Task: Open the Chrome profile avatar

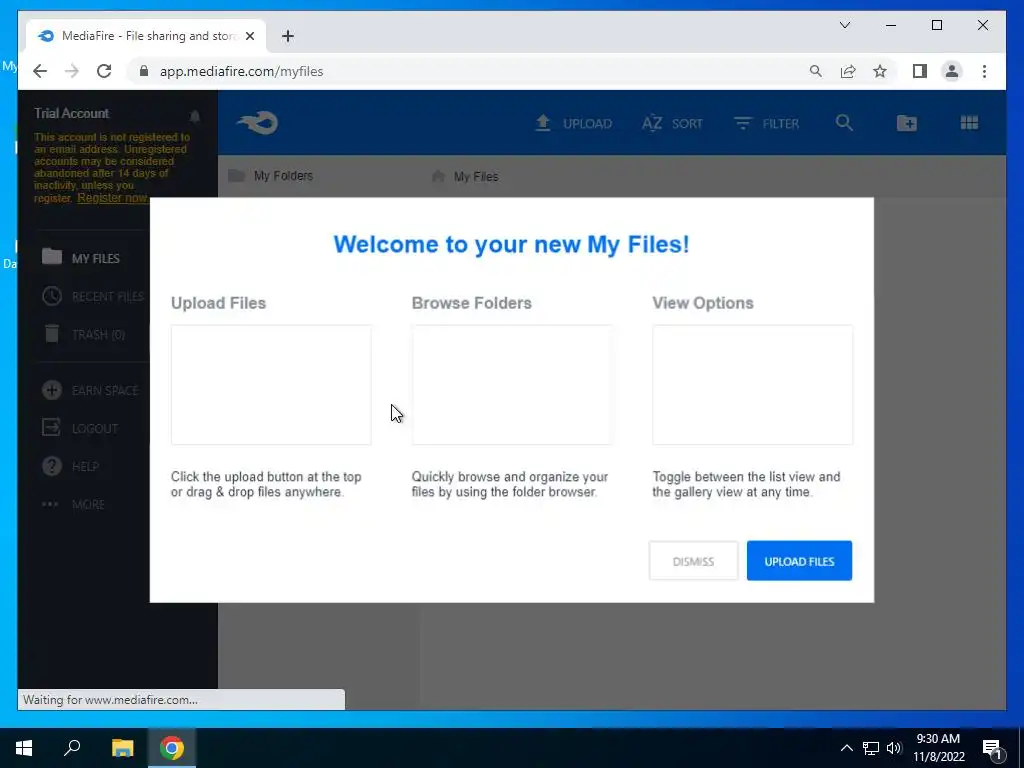Action: click(x=952, y=71)
